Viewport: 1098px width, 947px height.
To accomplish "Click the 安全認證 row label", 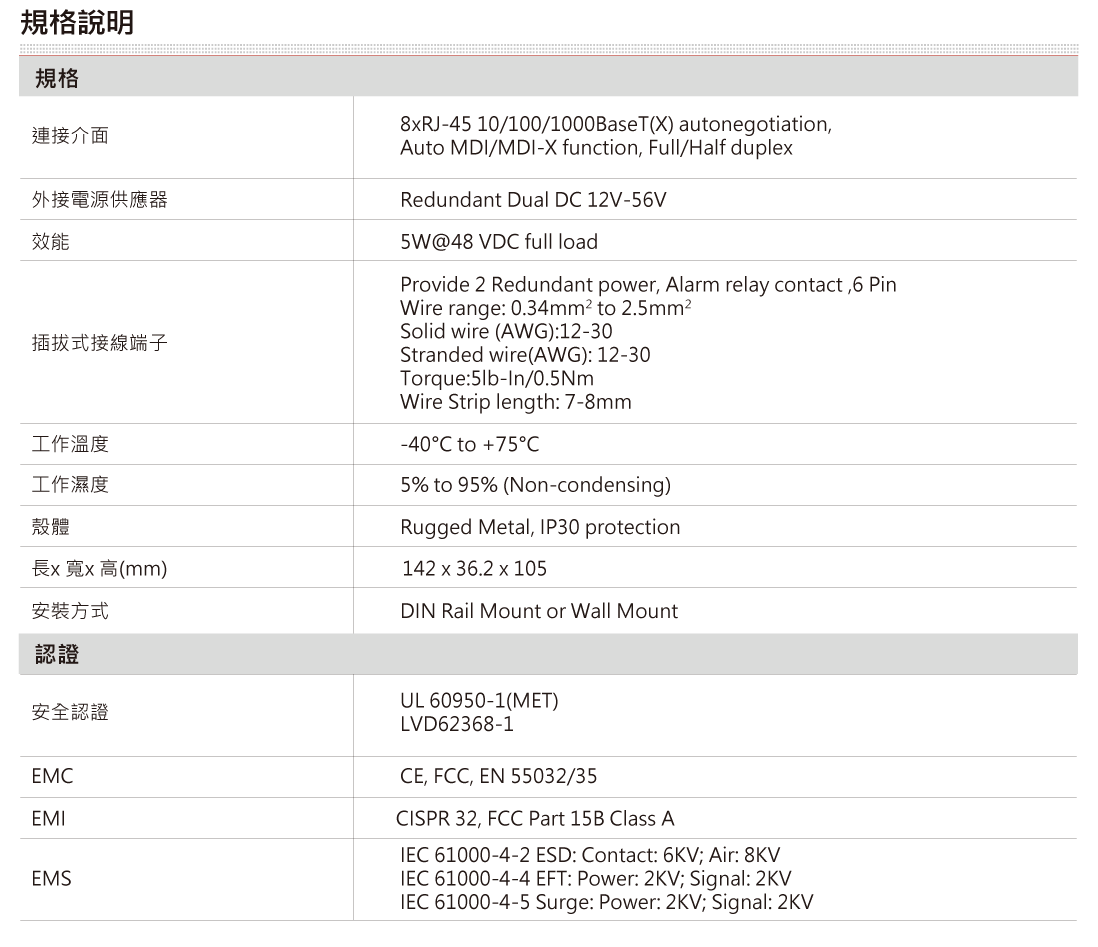I will (69, 713).
